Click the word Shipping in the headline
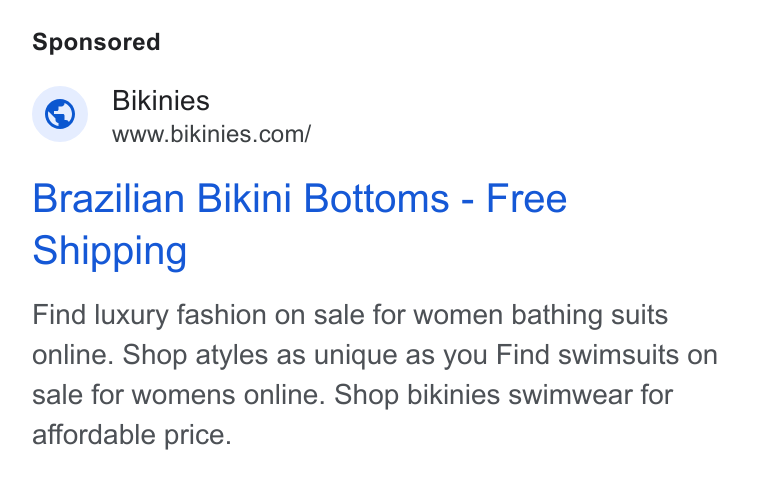The width and height of the screenshot is (760, 478). pyautogui.click(x=110, y=251)
